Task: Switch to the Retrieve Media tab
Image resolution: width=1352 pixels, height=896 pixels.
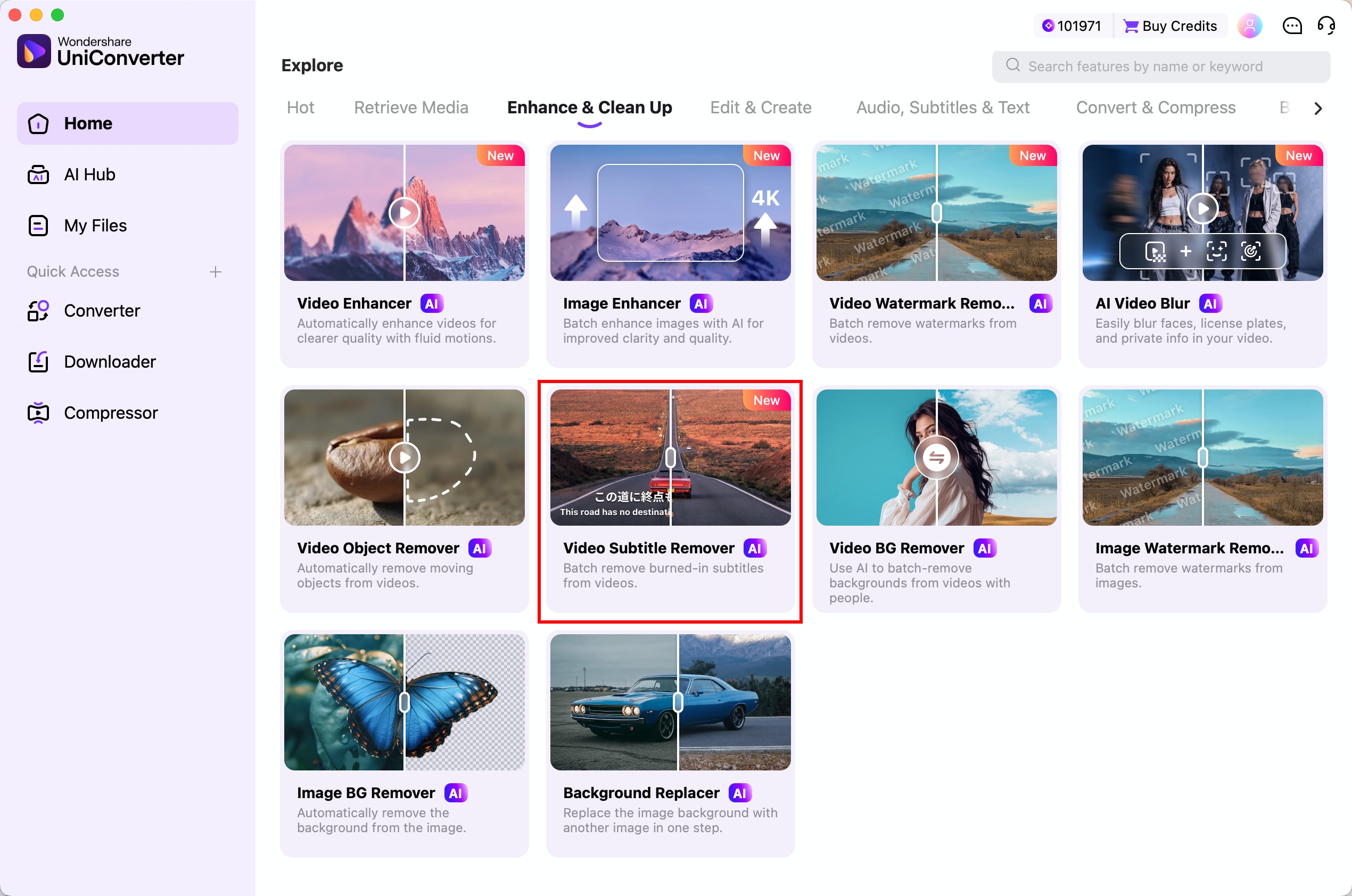Action: (411, 107)
